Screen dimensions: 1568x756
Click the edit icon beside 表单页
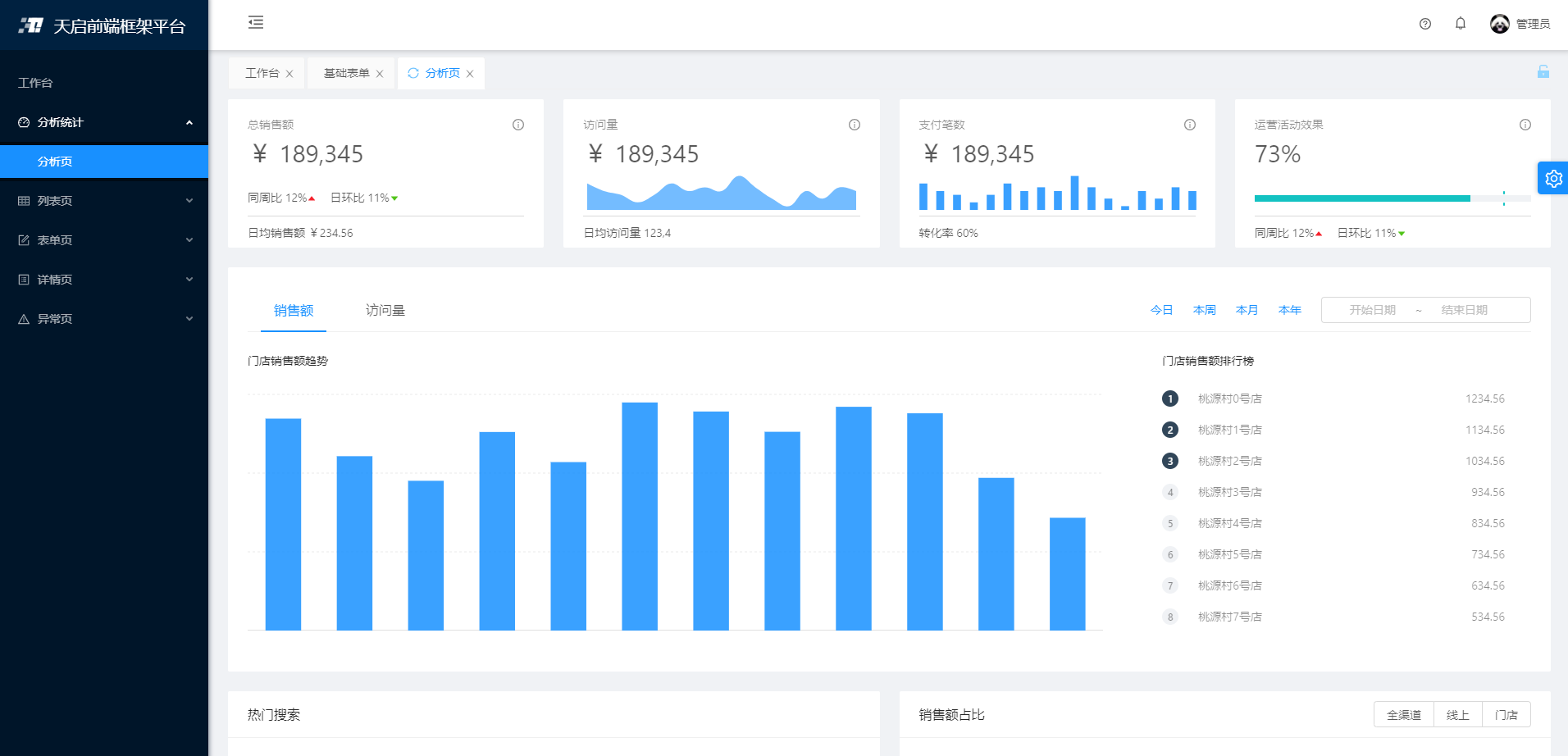point(24,240)
